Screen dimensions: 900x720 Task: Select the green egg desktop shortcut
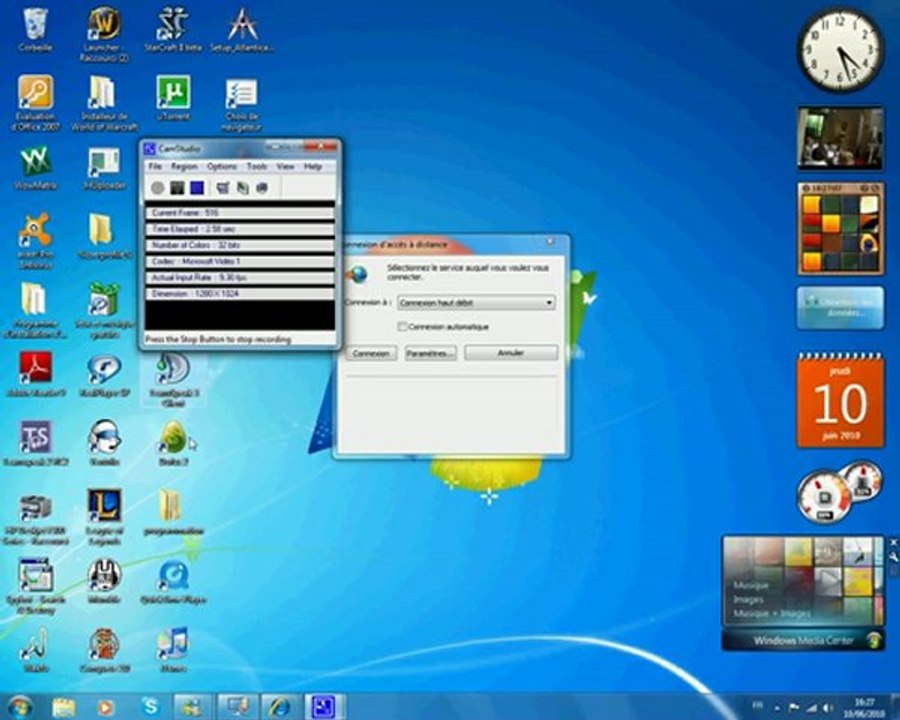pyautogui.click(x=173, y=443)
